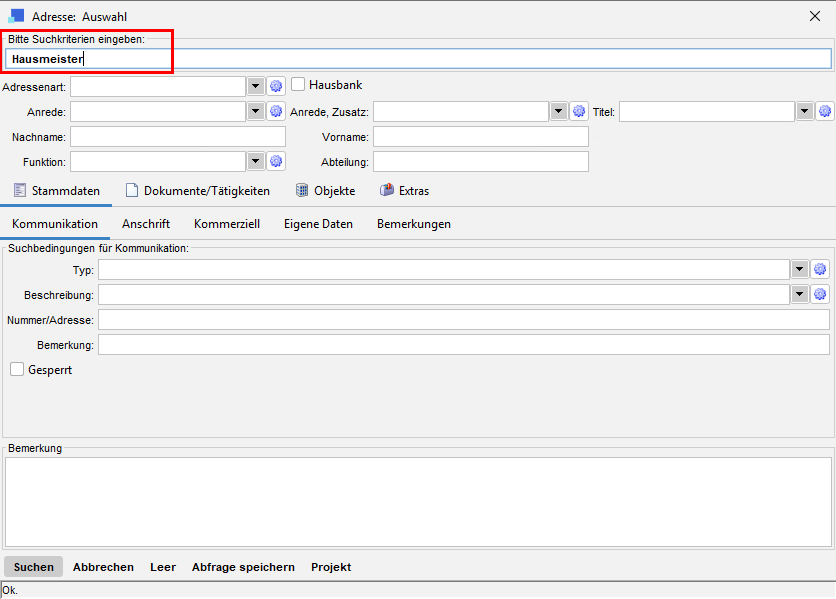The height and width of the screenshot is (599, 836).
Task: Toggle the Gesperrt checkbox
Action: (x=17, y=370)
